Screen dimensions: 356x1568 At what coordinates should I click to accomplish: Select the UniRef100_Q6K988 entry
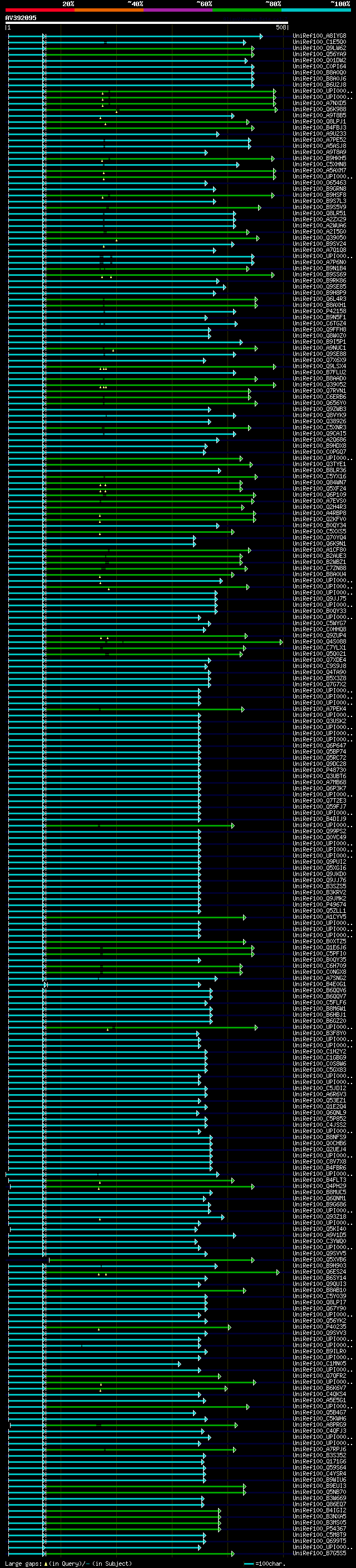[x=319, y=110]
